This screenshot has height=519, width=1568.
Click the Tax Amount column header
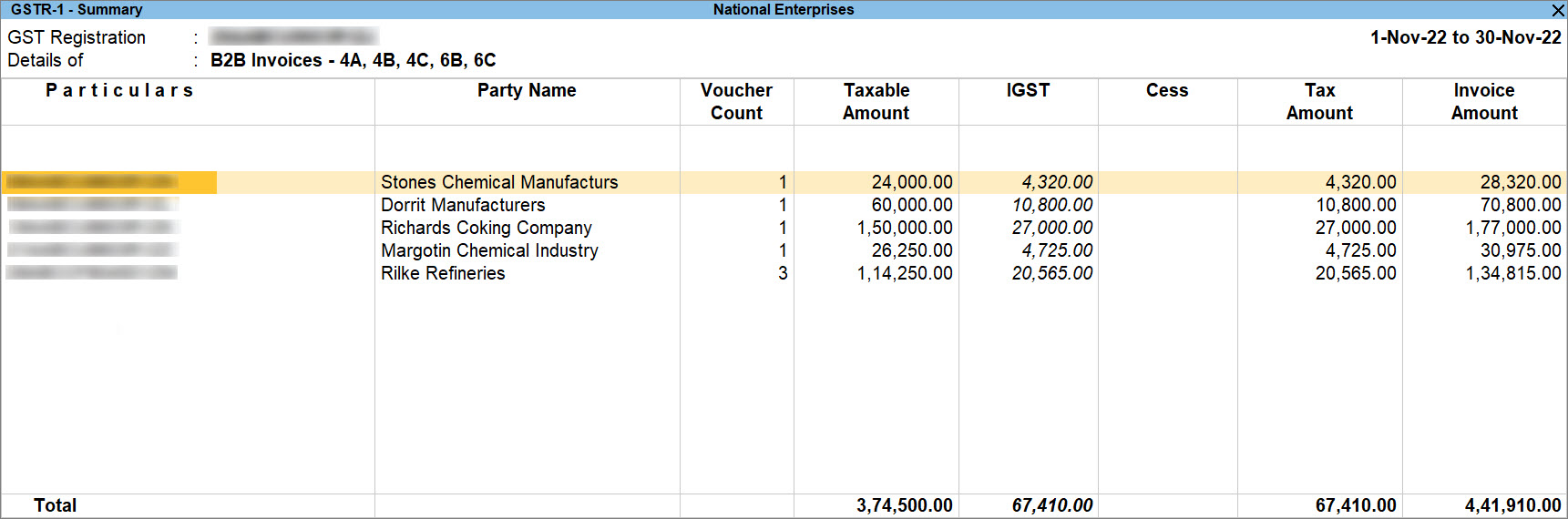(1319, 101)
